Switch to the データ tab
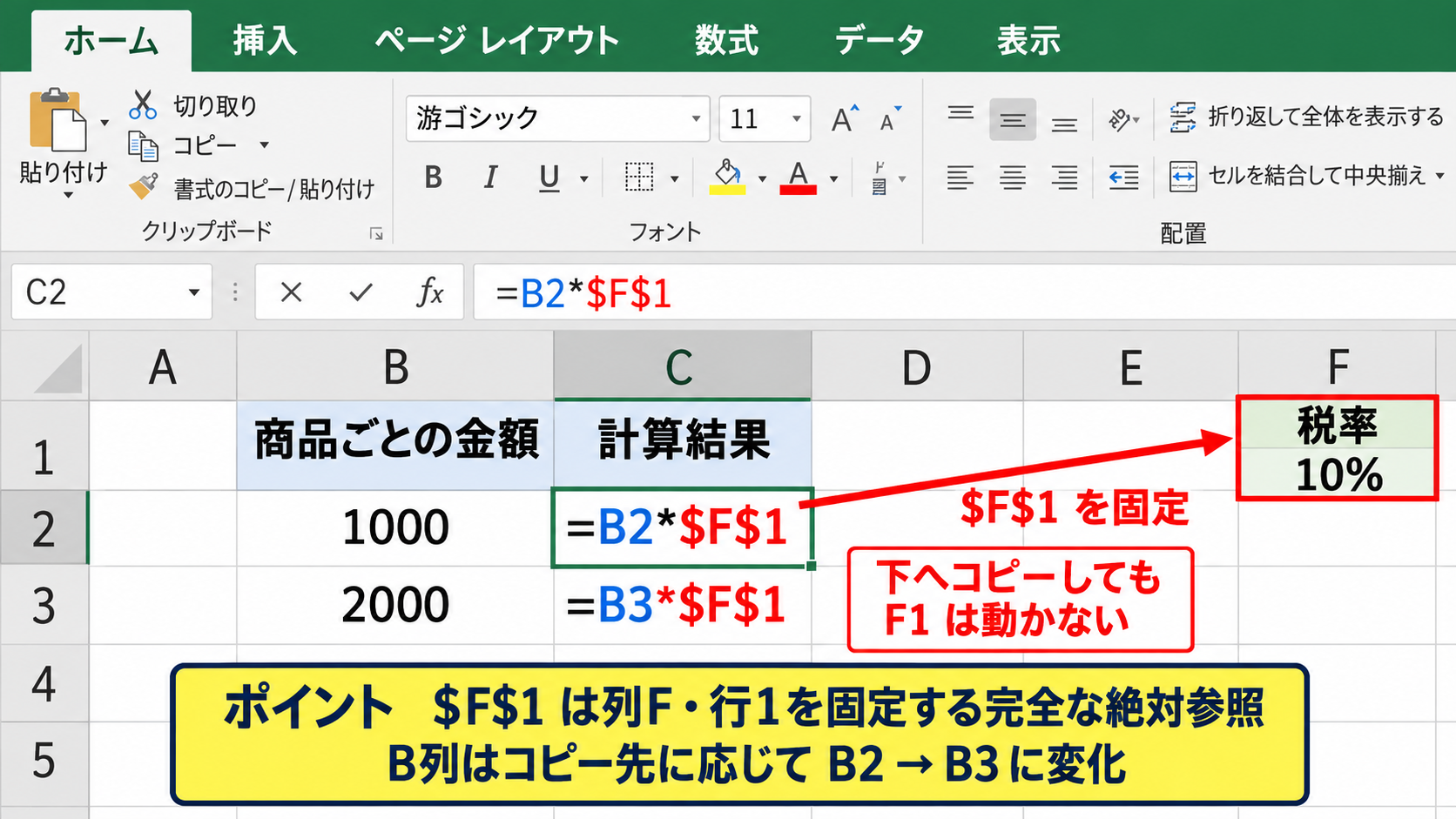The image size is (1456, 819). (x=880, y=41)
